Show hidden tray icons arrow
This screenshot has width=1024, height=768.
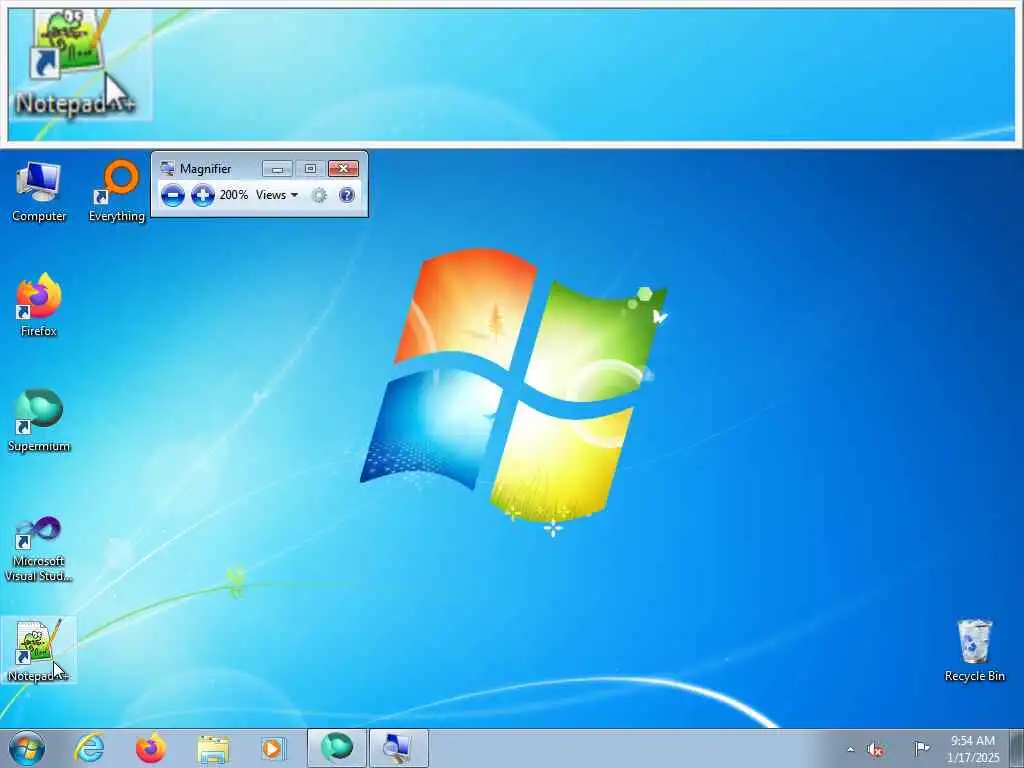coord(850,749)
